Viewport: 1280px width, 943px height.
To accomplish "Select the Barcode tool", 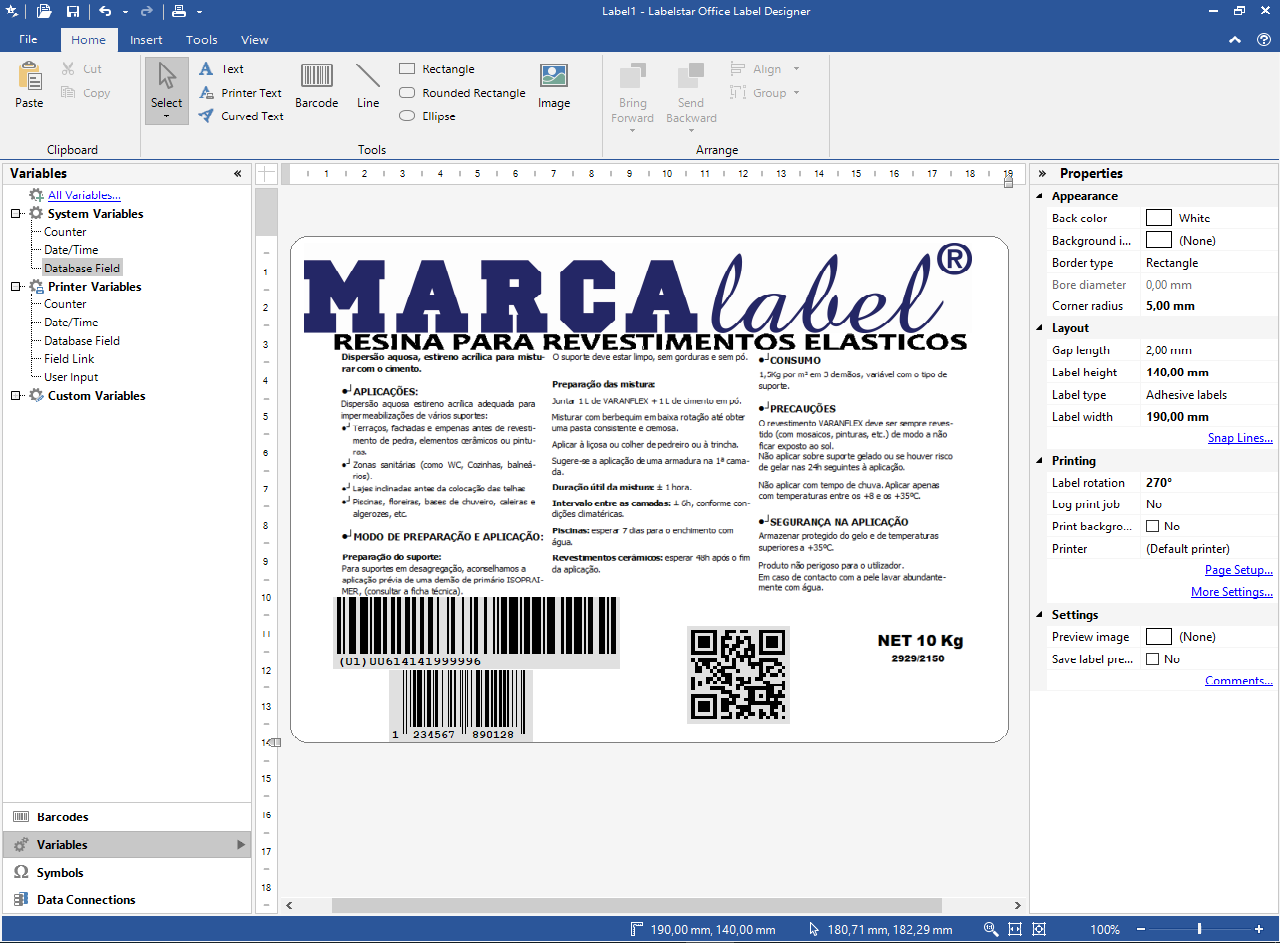I will pos(317,86).
